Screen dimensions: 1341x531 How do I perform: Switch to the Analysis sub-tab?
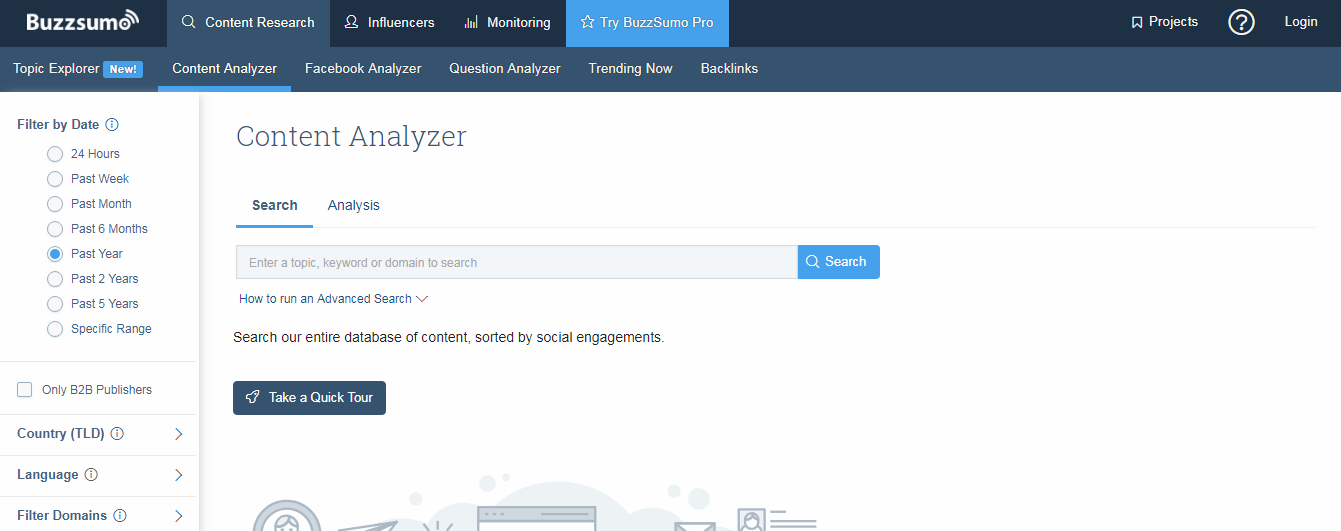click(x=354, y=205)
